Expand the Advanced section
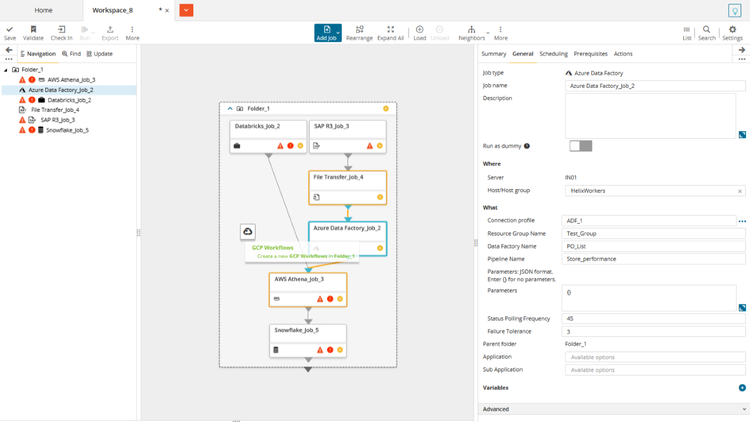 point(614,409)
